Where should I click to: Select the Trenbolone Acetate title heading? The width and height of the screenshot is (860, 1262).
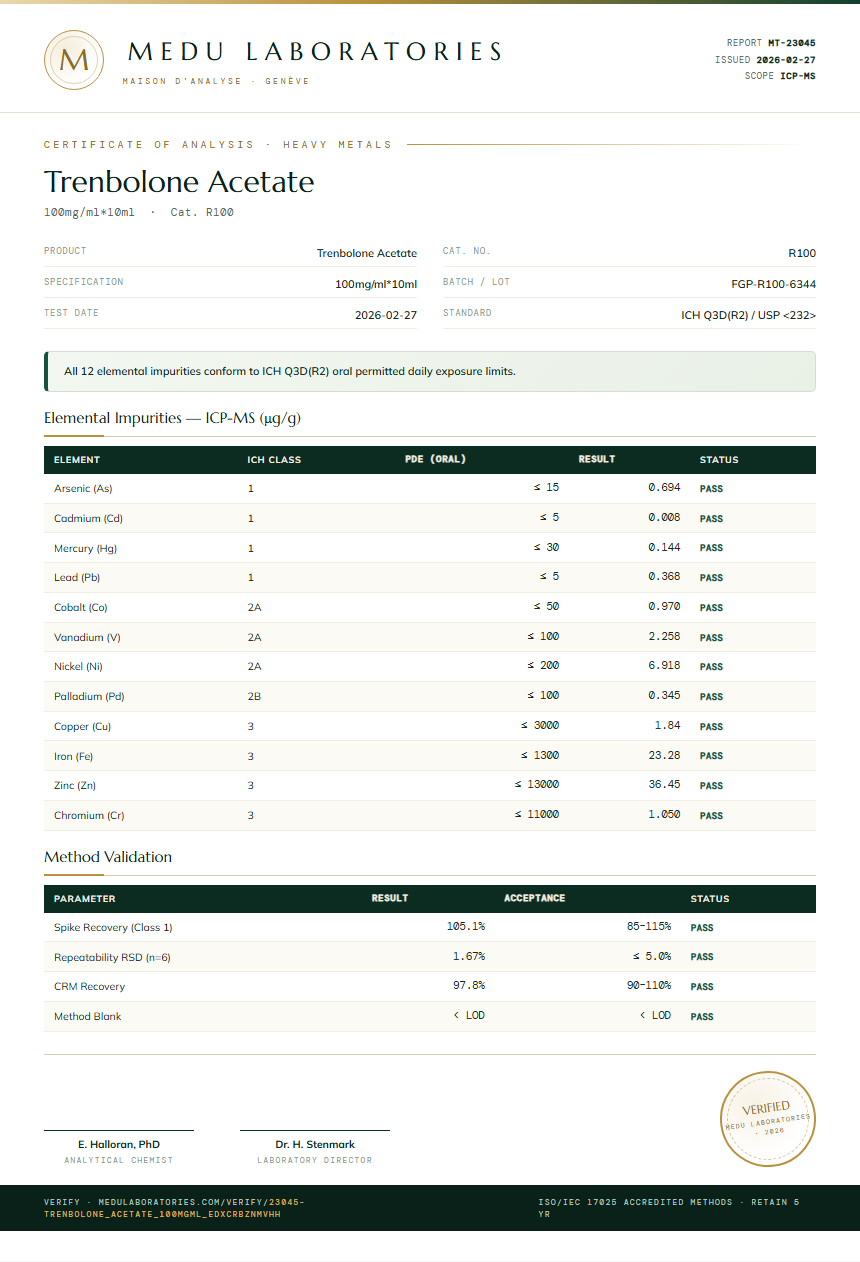point(179,182)
